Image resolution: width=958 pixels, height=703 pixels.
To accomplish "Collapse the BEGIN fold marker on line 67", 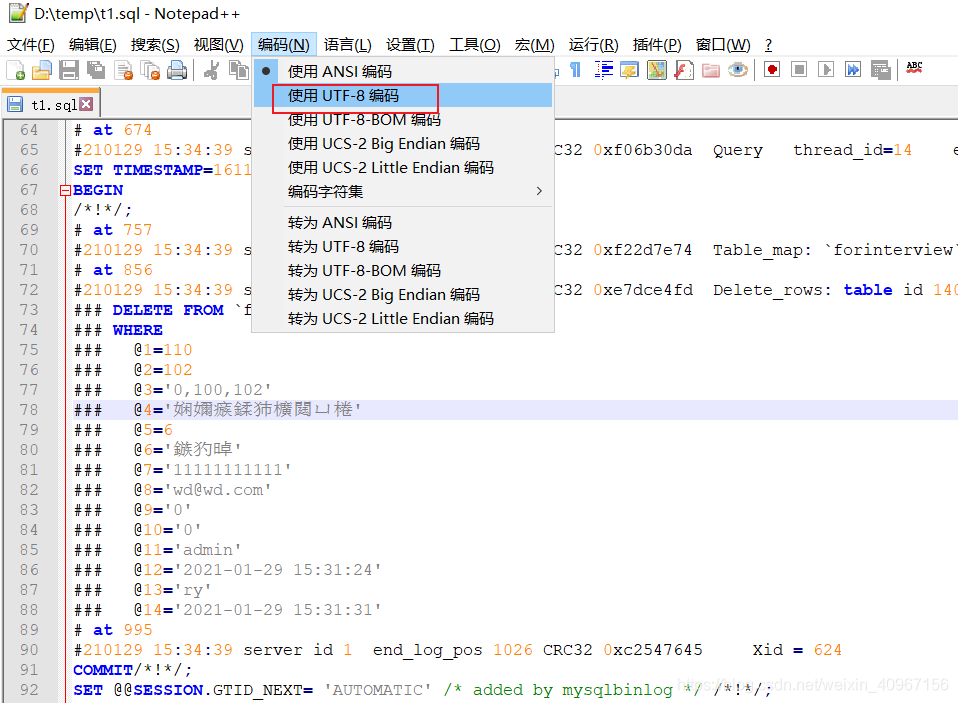I will (x=65, y=191).
